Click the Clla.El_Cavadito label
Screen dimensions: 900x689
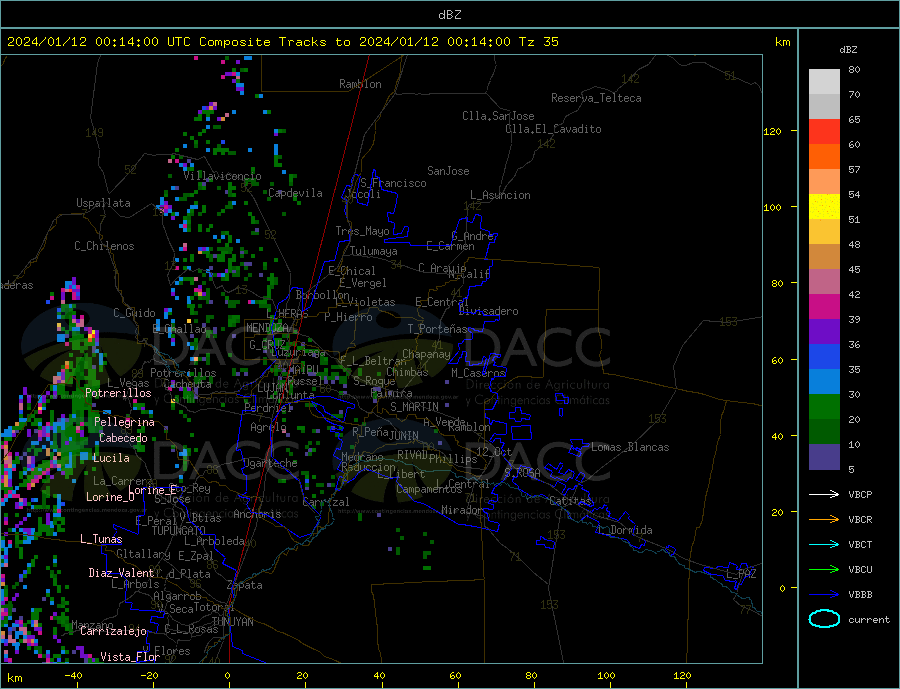pyautogui.click(x=553, y=129)
